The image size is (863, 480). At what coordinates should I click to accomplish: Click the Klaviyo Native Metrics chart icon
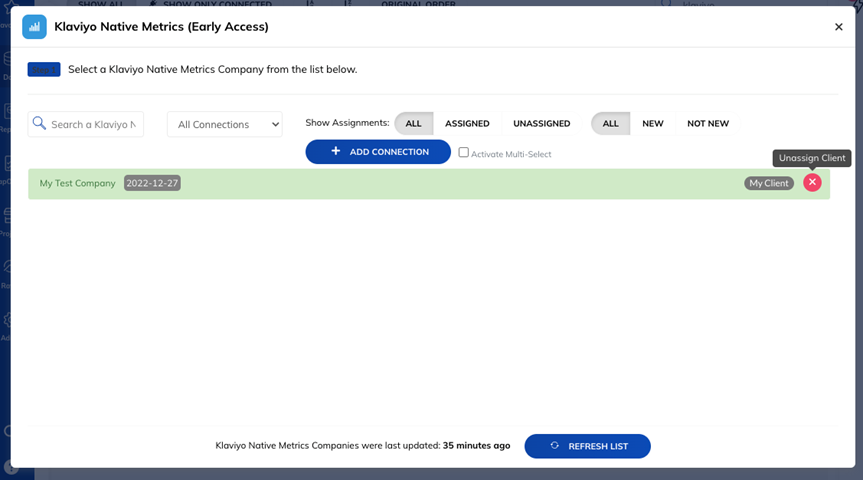[x=34, y=26]
